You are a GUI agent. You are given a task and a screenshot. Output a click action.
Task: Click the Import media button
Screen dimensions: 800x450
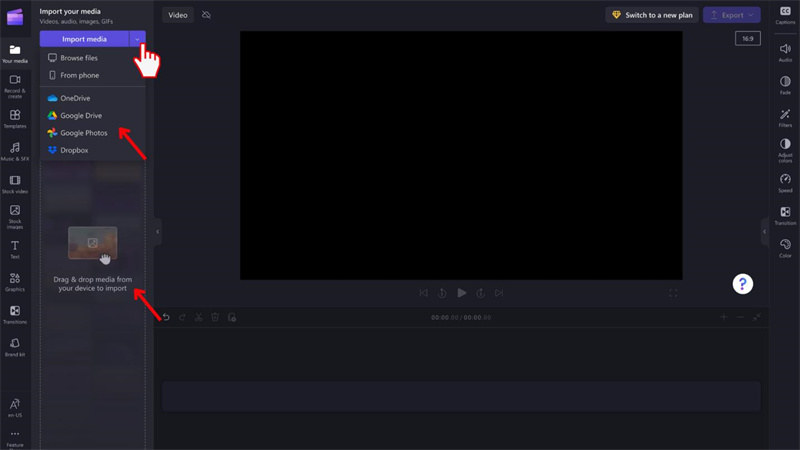[x=84, y=39]
